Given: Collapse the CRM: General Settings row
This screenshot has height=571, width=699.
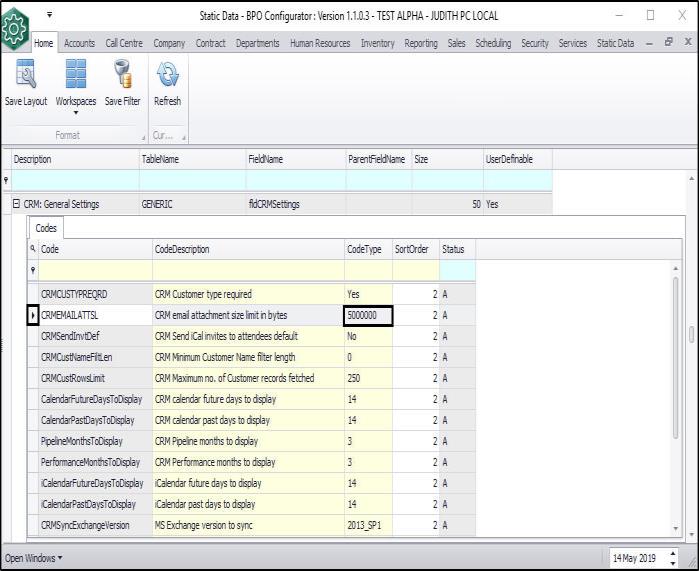Looking at the screenshot, I should click(16, 205).
